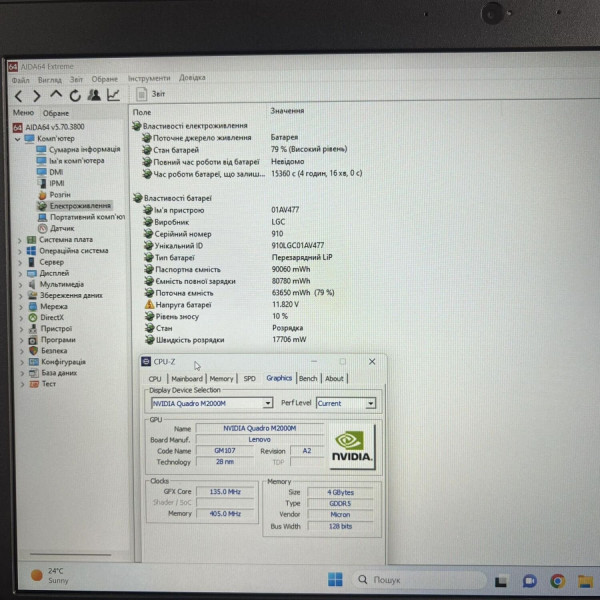Select Електроживлення in the tree

point(80,206)
